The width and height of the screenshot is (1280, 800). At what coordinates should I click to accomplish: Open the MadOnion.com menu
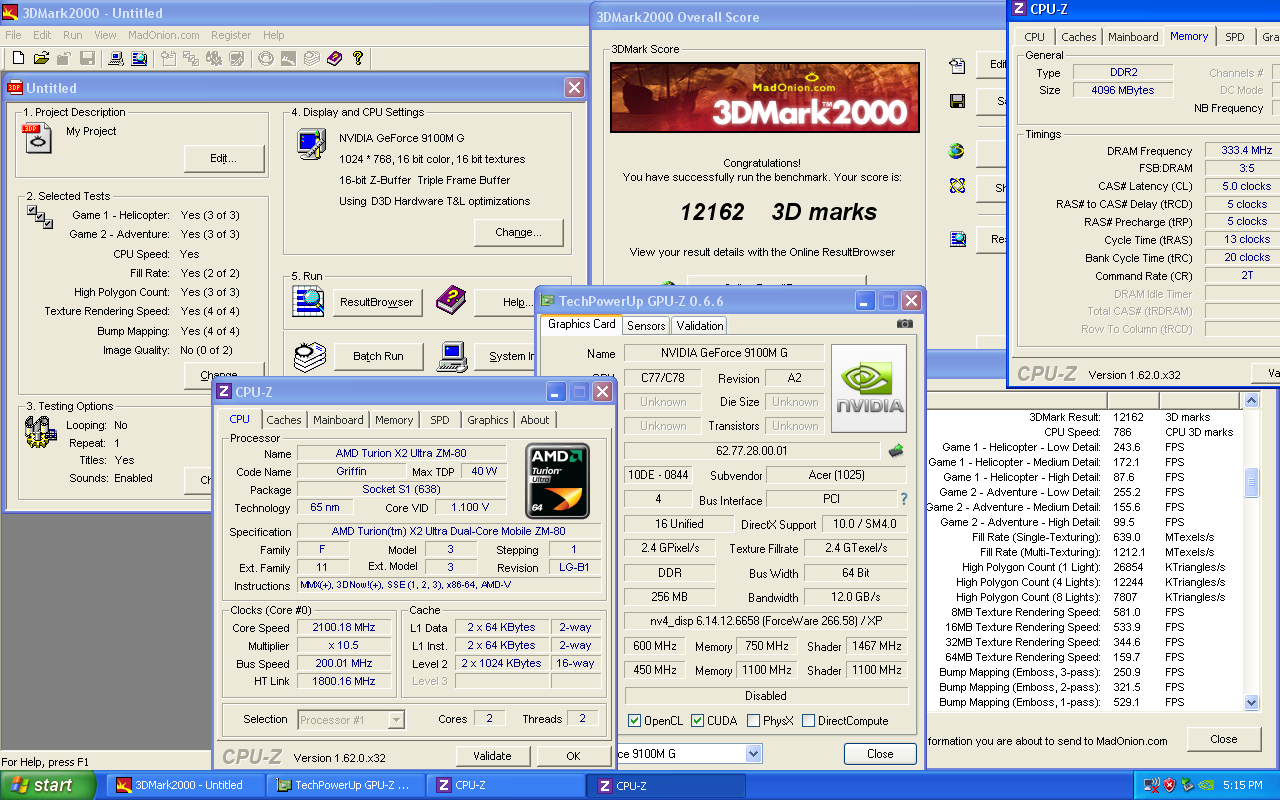164,35
